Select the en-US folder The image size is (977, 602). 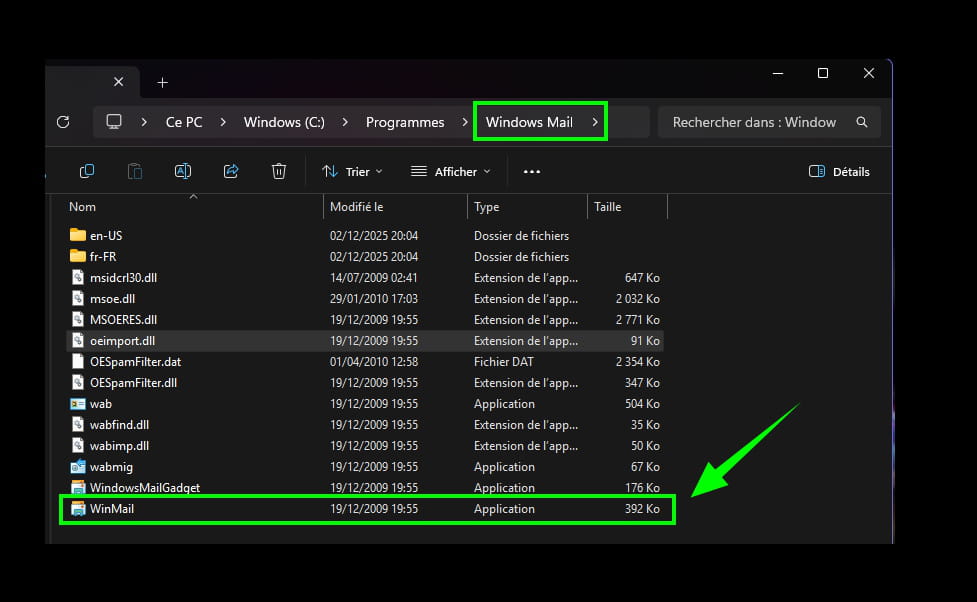tap(105, 236)
